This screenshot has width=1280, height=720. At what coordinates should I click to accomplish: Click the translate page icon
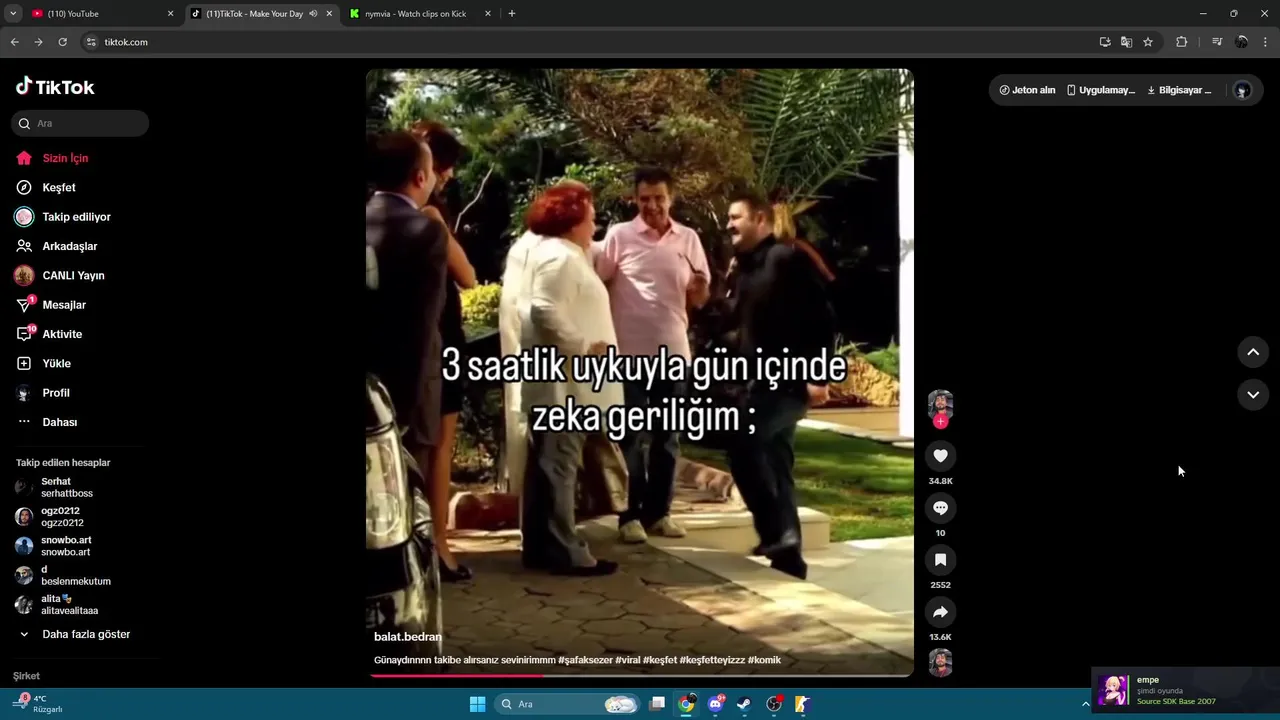click(1126, 42)
